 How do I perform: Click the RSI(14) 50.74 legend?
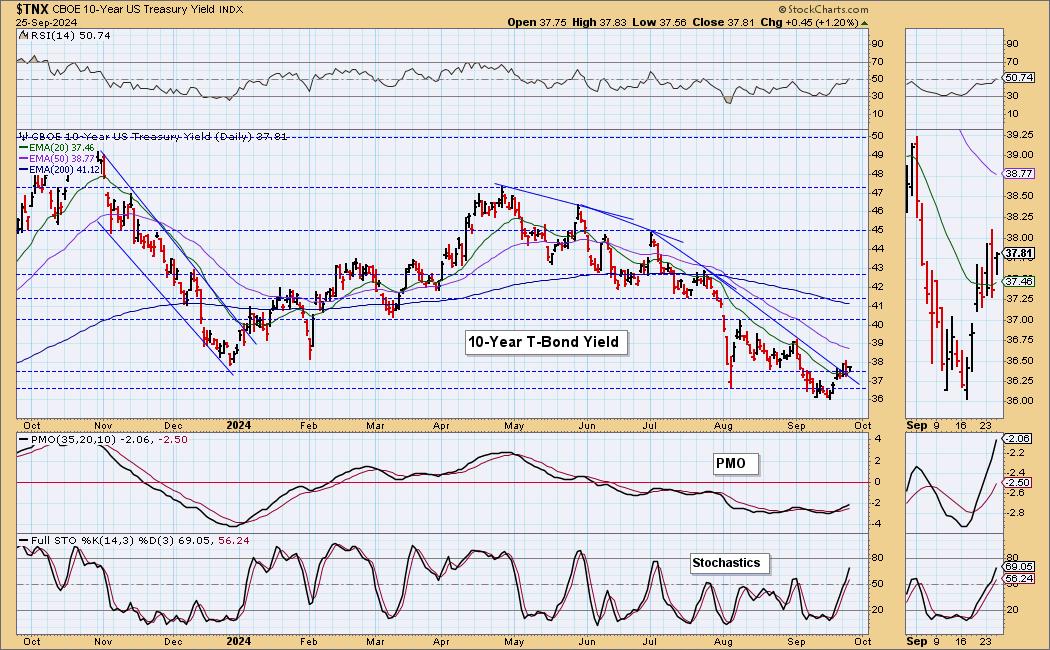click(66, 35)
